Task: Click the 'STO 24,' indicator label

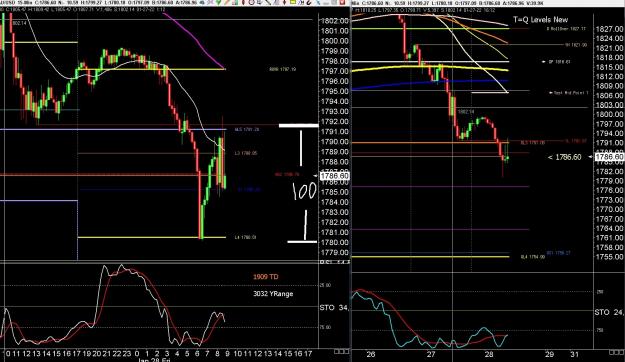Action: pyautogui.click(x=609, y=312)
